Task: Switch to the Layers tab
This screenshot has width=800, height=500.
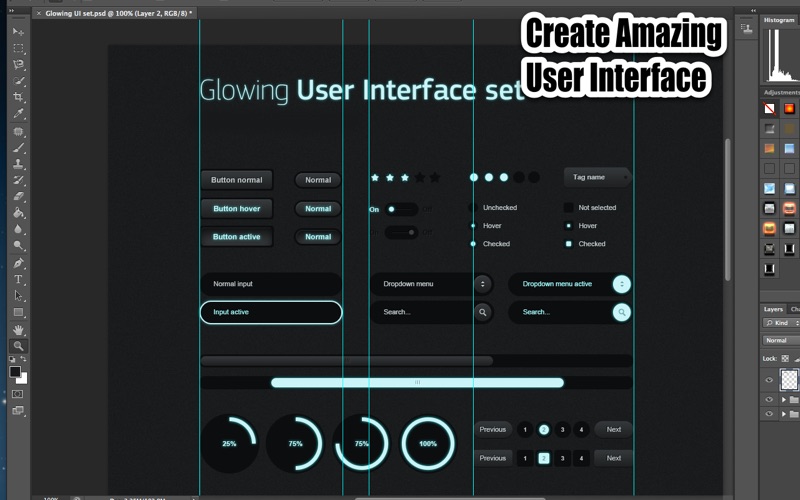Action: coord(773,309)
